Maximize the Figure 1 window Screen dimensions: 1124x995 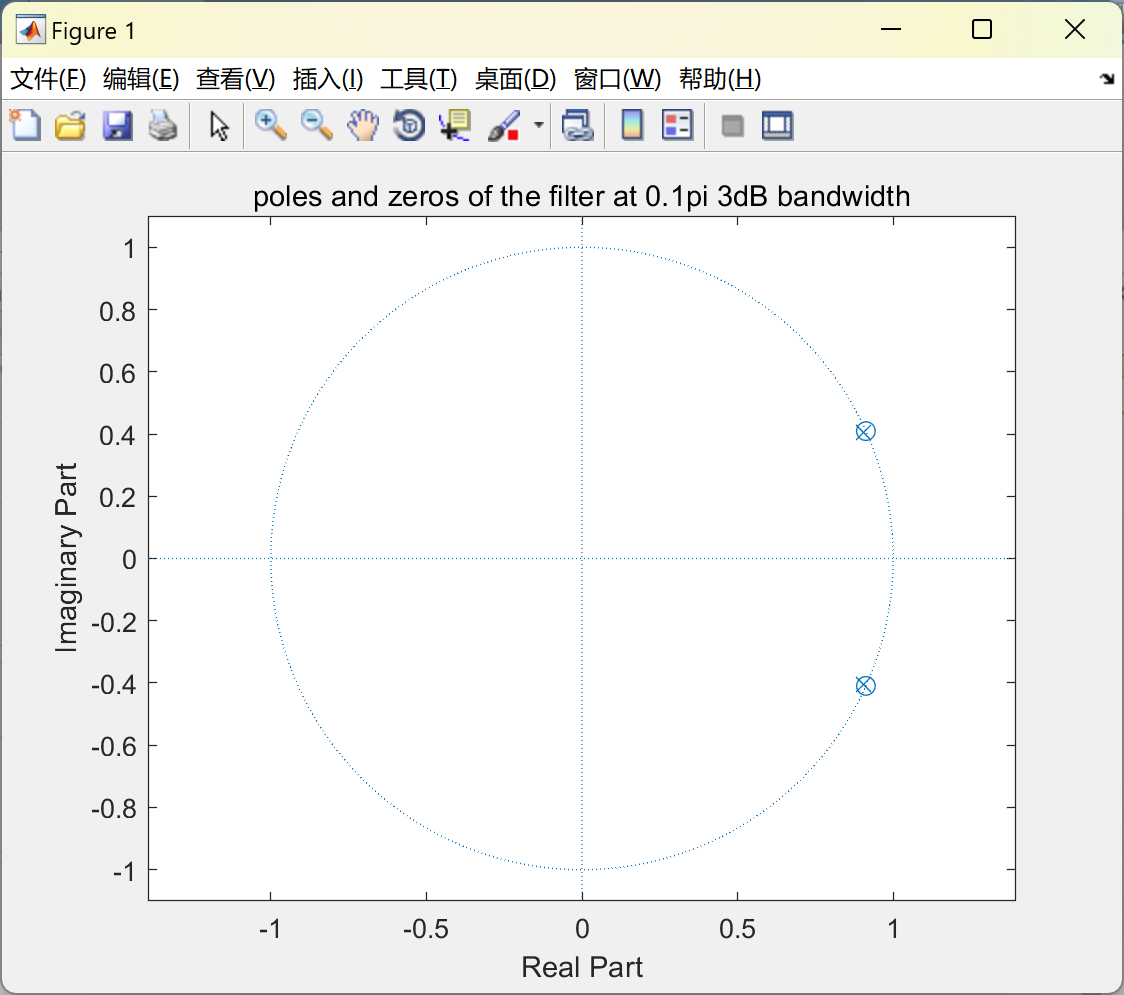(x=981, y=29)
